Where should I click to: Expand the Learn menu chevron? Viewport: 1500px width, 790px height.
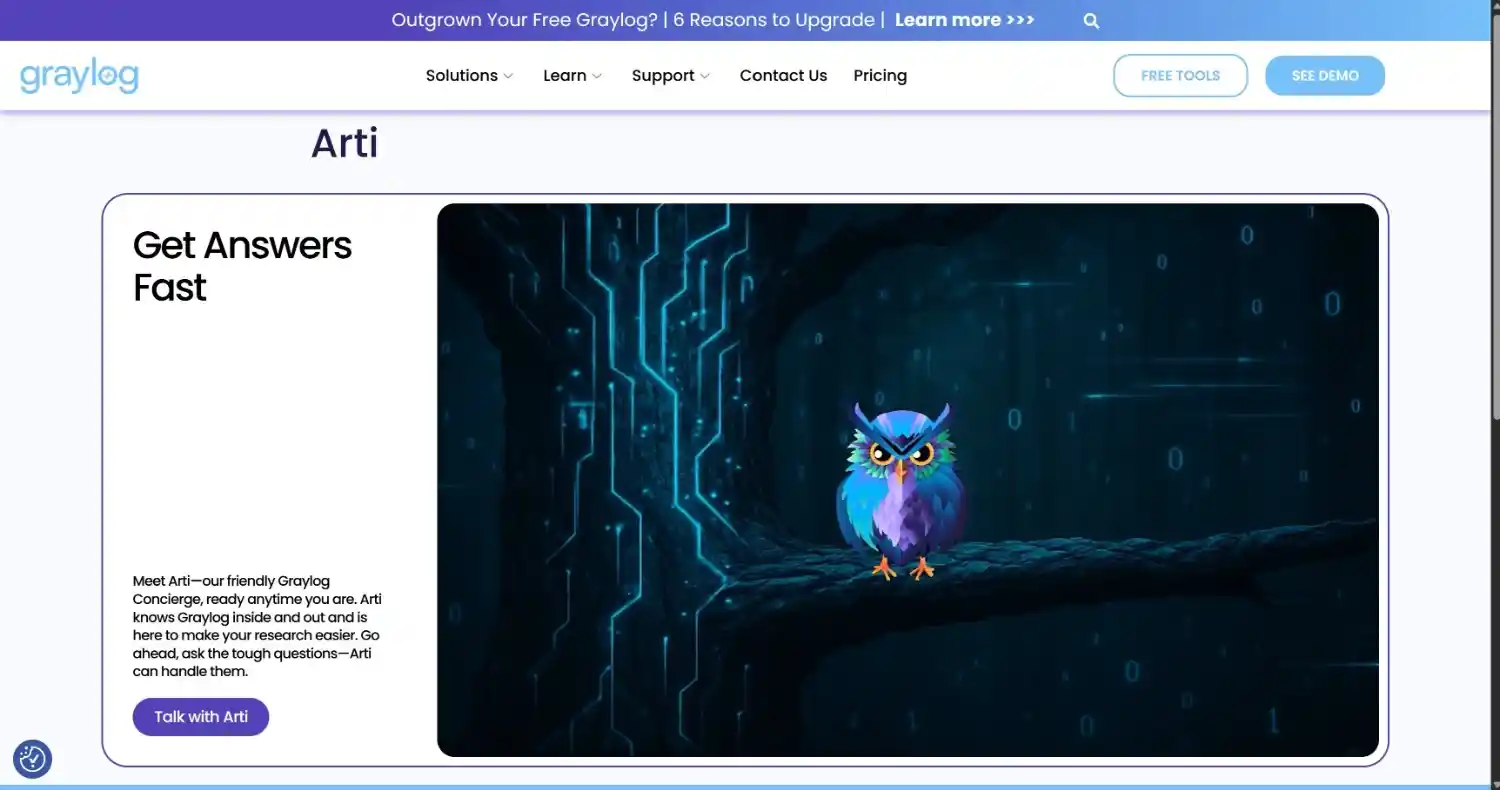(x=597, y=76)
